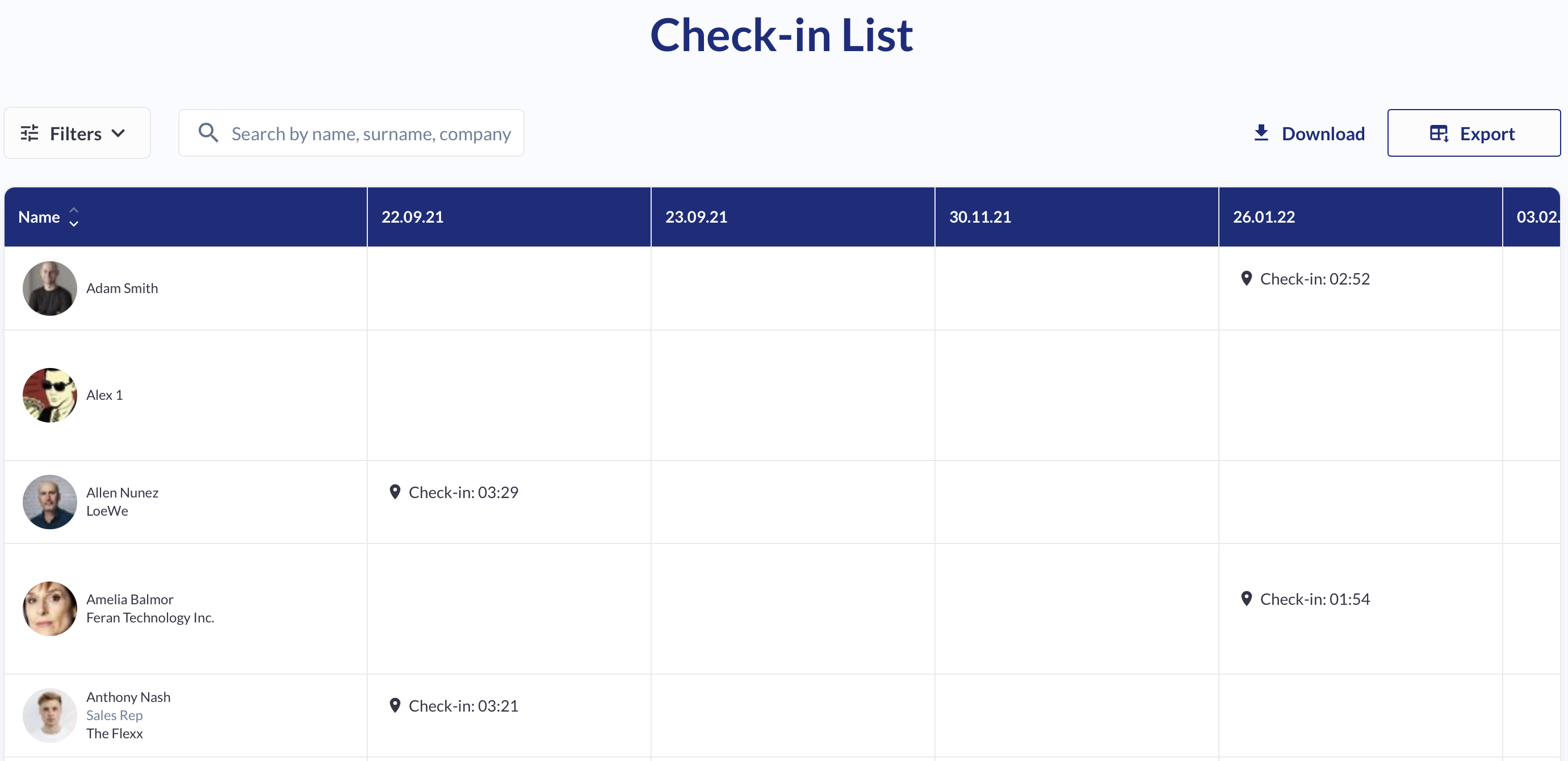The height and width of the screenshot is (761, 1568).
Task: Click Anthony Nash's Sales Rep link
Action: click(115, 716)
